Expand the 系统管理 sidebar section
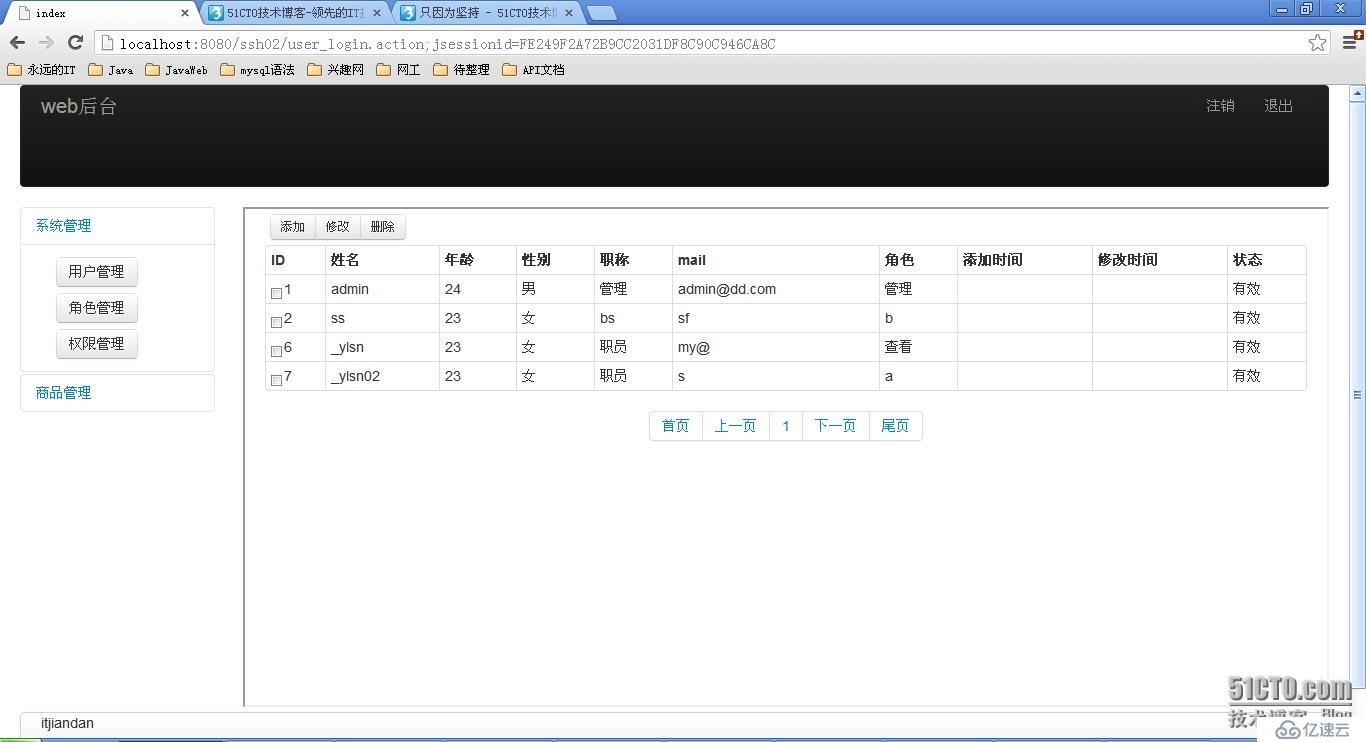 [x=64, y=226]
